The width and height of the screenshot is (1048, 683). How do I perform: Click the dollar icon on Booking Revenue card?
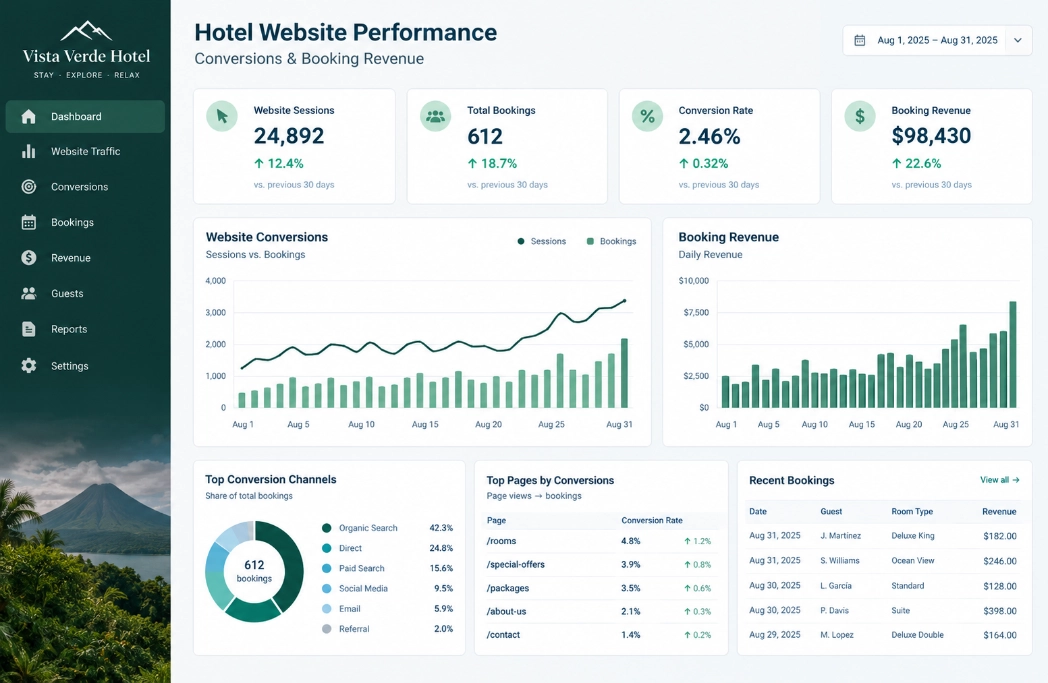click(x=860, y=116)
